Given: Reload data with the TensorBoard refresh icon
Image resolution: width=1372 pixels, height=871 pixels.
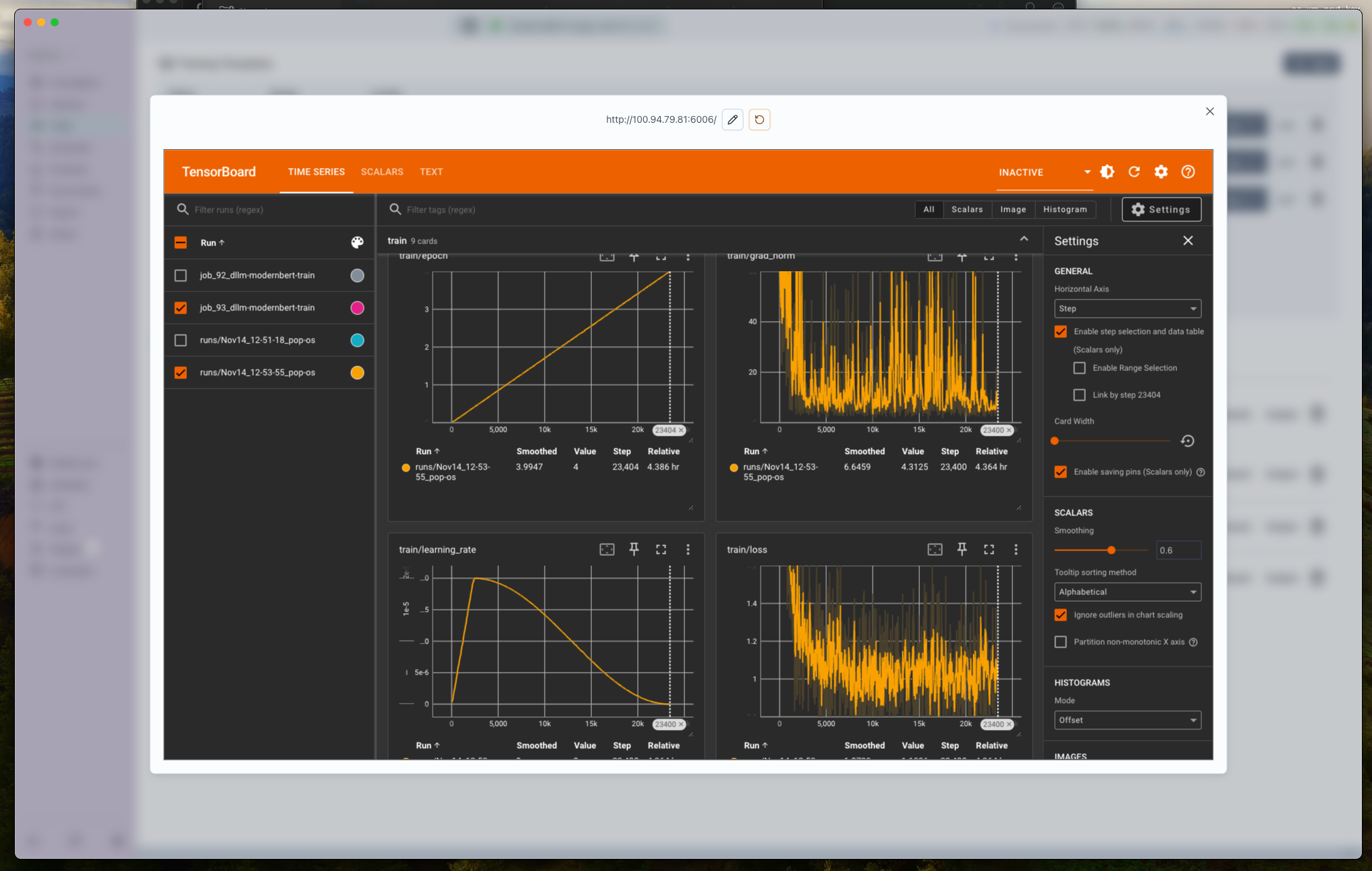Looking at the screenshot, I should click(1134, 172).
